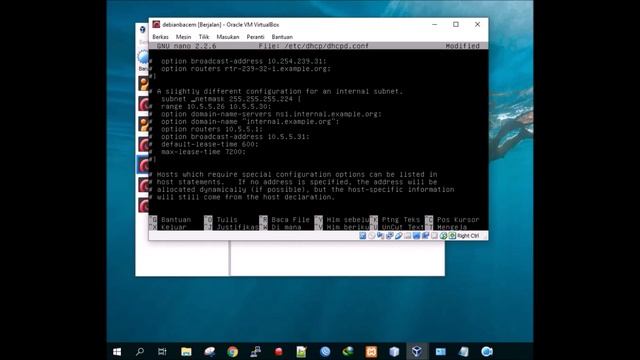Open the Berkas menu

click(x=160, y=37)
